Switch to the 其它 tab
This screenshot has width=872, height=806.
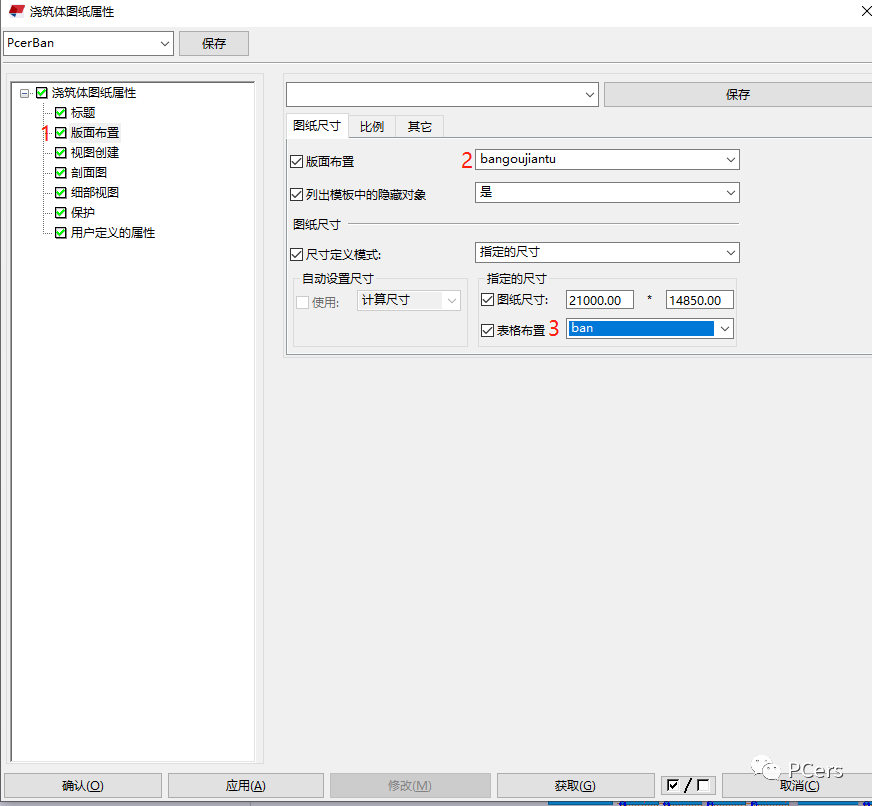tap(420, 127)
